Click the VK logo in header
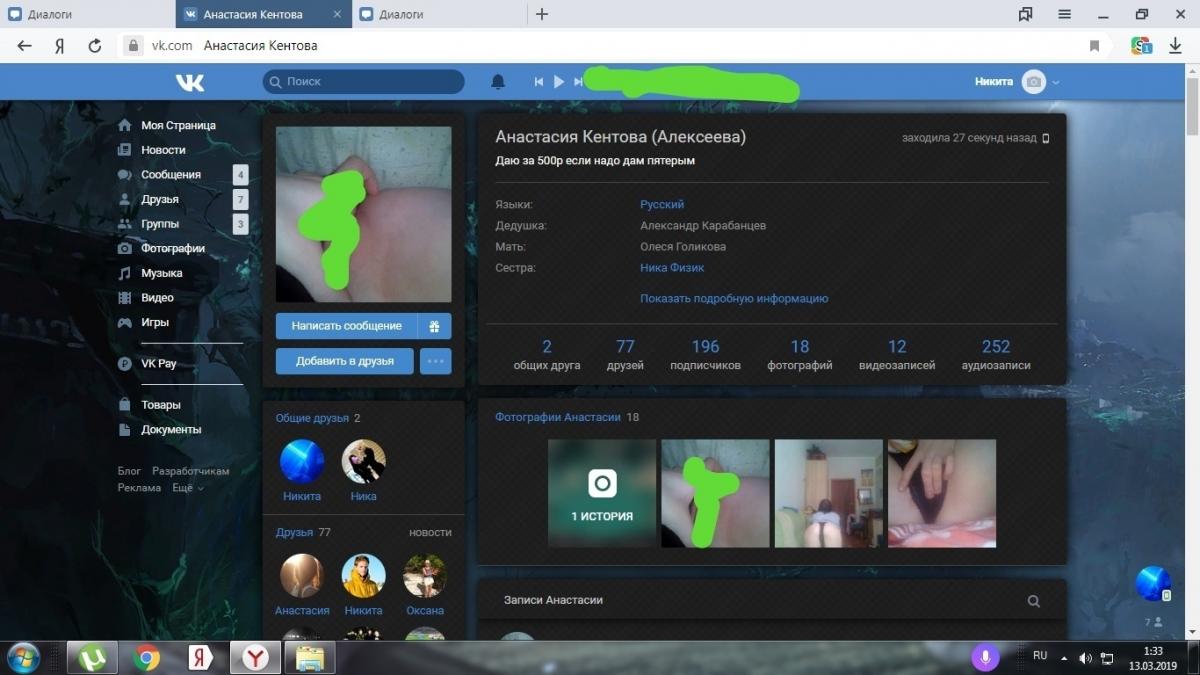The width and height of the screenshot is (1200, 675). click(189, 82)
